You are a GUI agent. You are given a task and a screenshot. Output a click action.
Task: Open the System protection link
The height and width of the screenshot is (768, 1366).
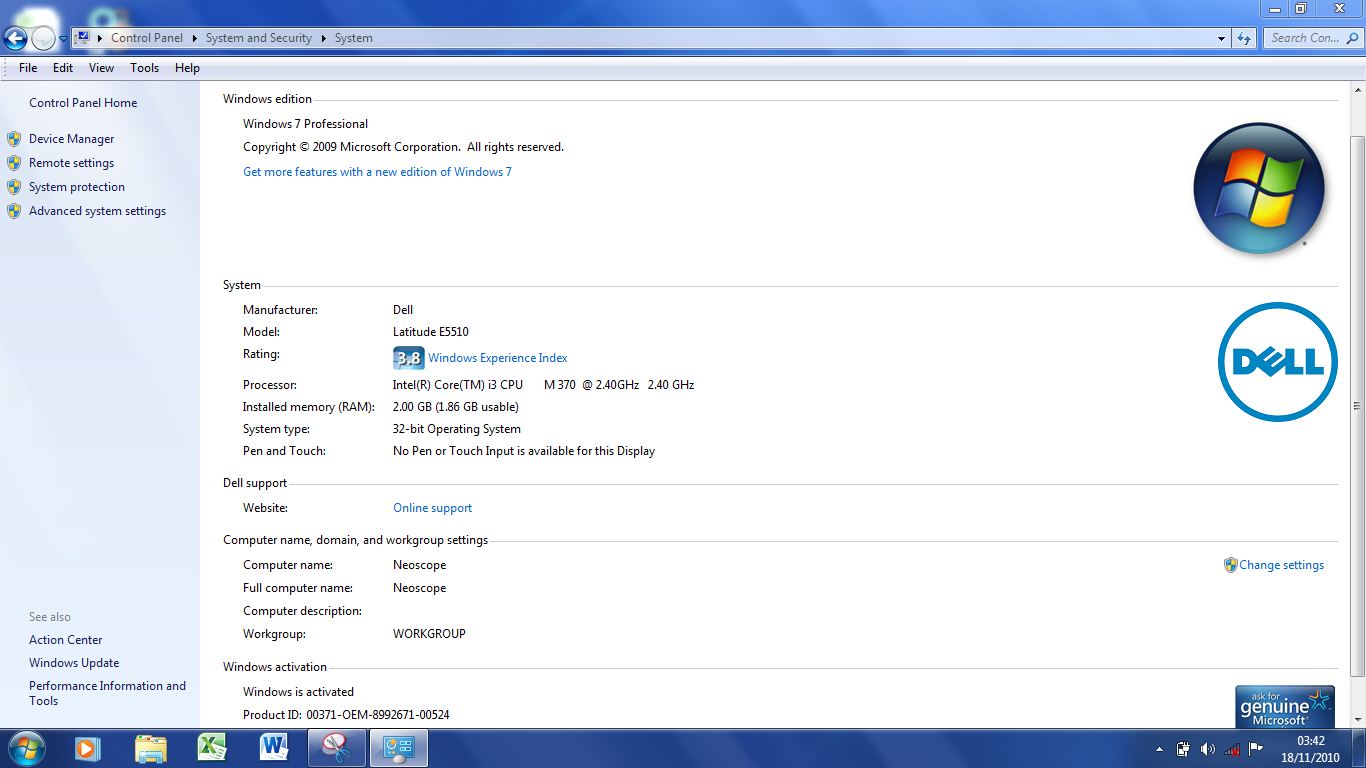pyautogui.click(x=77, y=187)
